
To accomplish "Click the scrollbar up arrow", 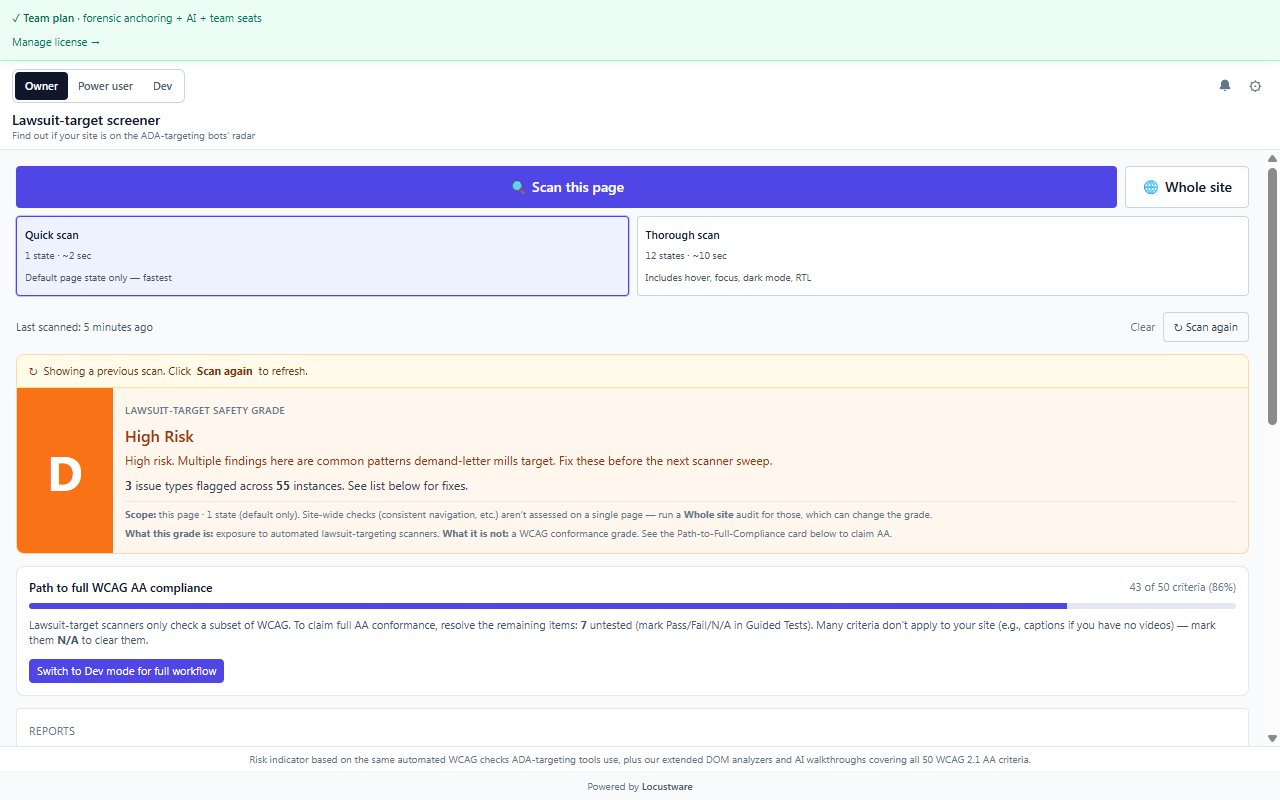I will (1273, 159).
